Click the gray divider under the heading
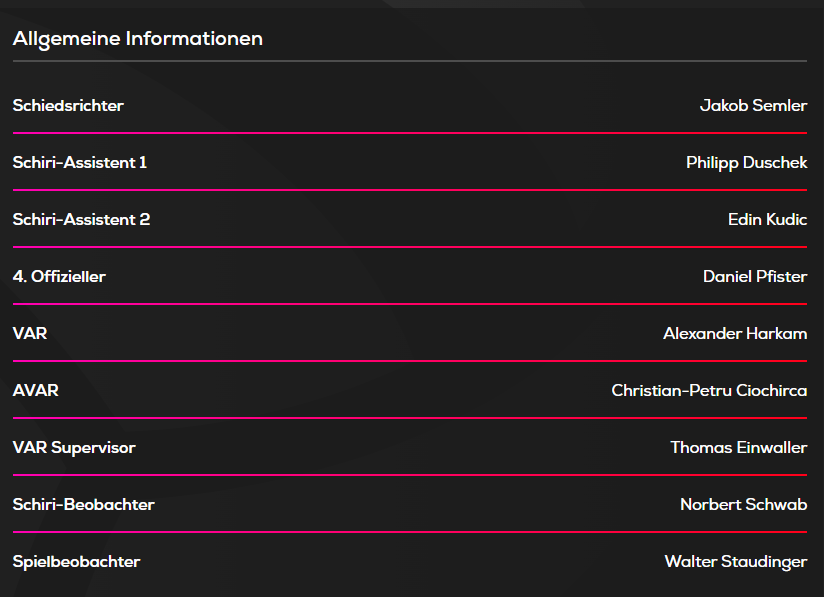The height and width of the screenshot is (597, 824). 410,61
